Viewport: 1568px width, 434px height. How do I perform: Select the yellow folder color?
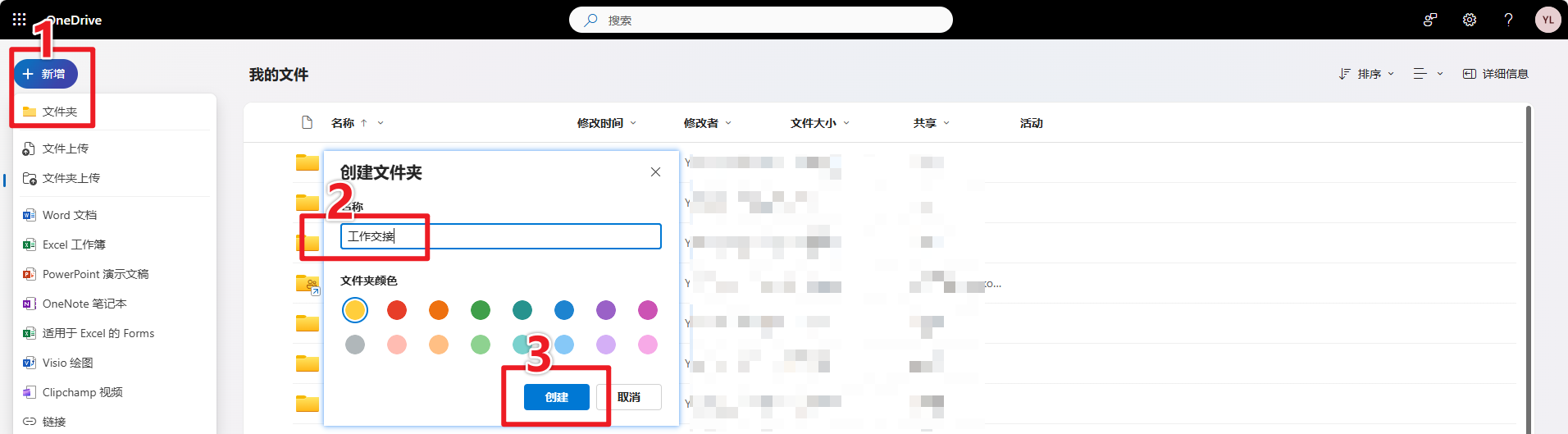pos(355,310)
